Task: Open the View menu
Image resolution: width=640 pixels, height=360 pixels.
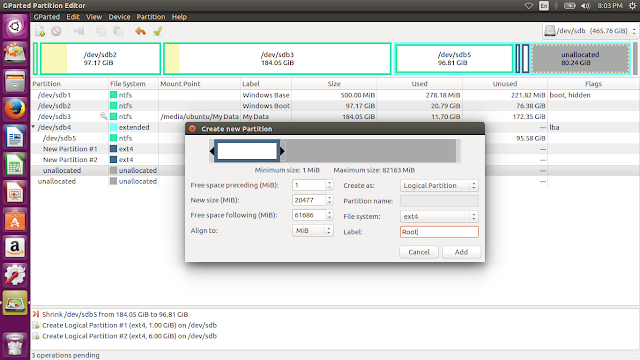Action: pyautogui.click(x=94, y=17)
